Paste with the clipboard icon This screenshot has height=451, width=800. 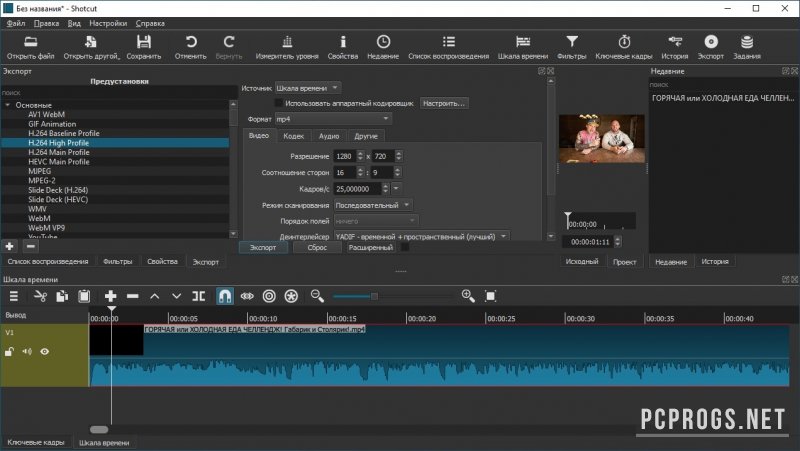point(84,296)
